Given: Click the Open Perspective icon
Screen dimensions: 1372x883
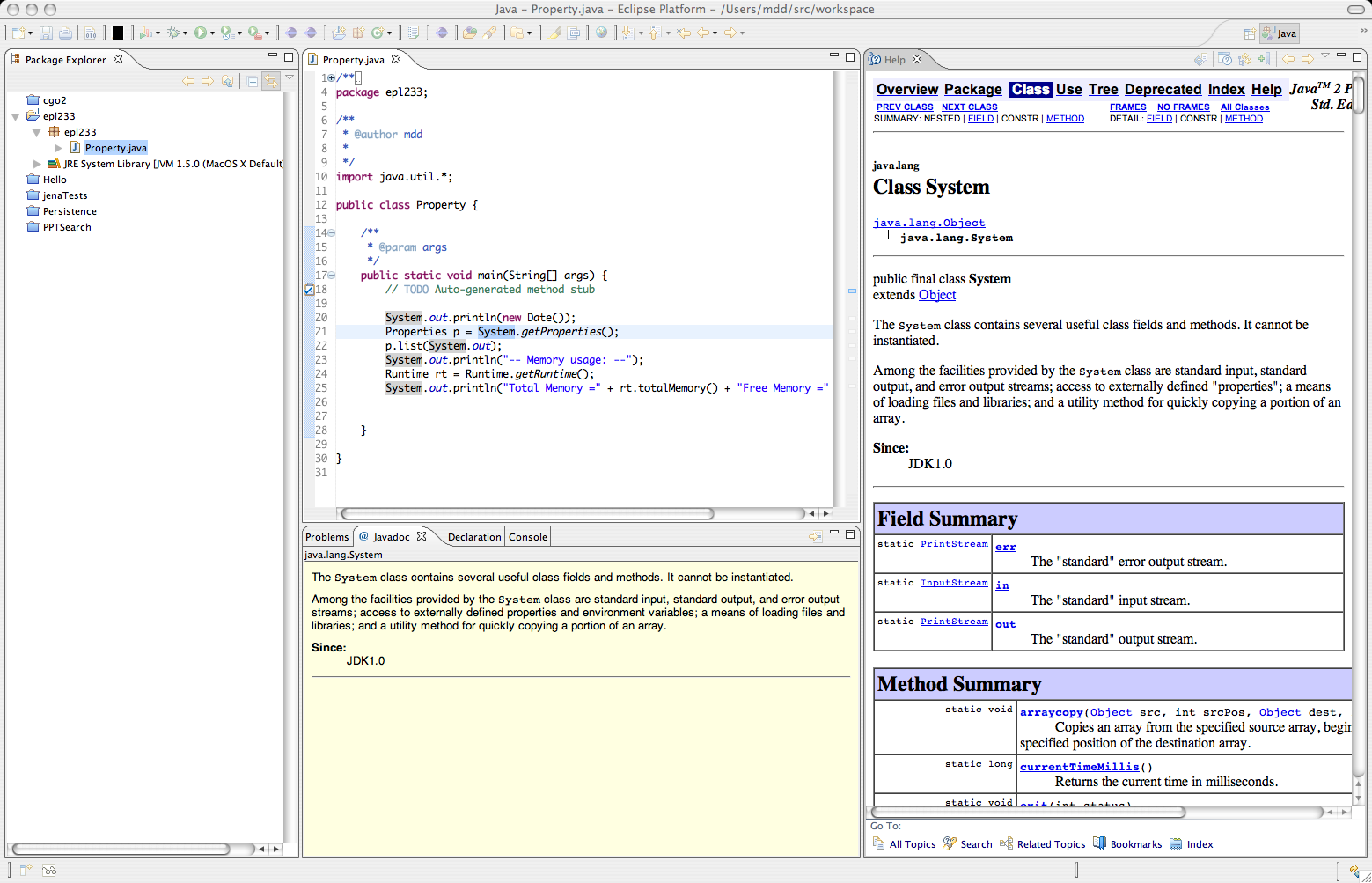Looking at the screenshot, I should (x=1250, y=33).
